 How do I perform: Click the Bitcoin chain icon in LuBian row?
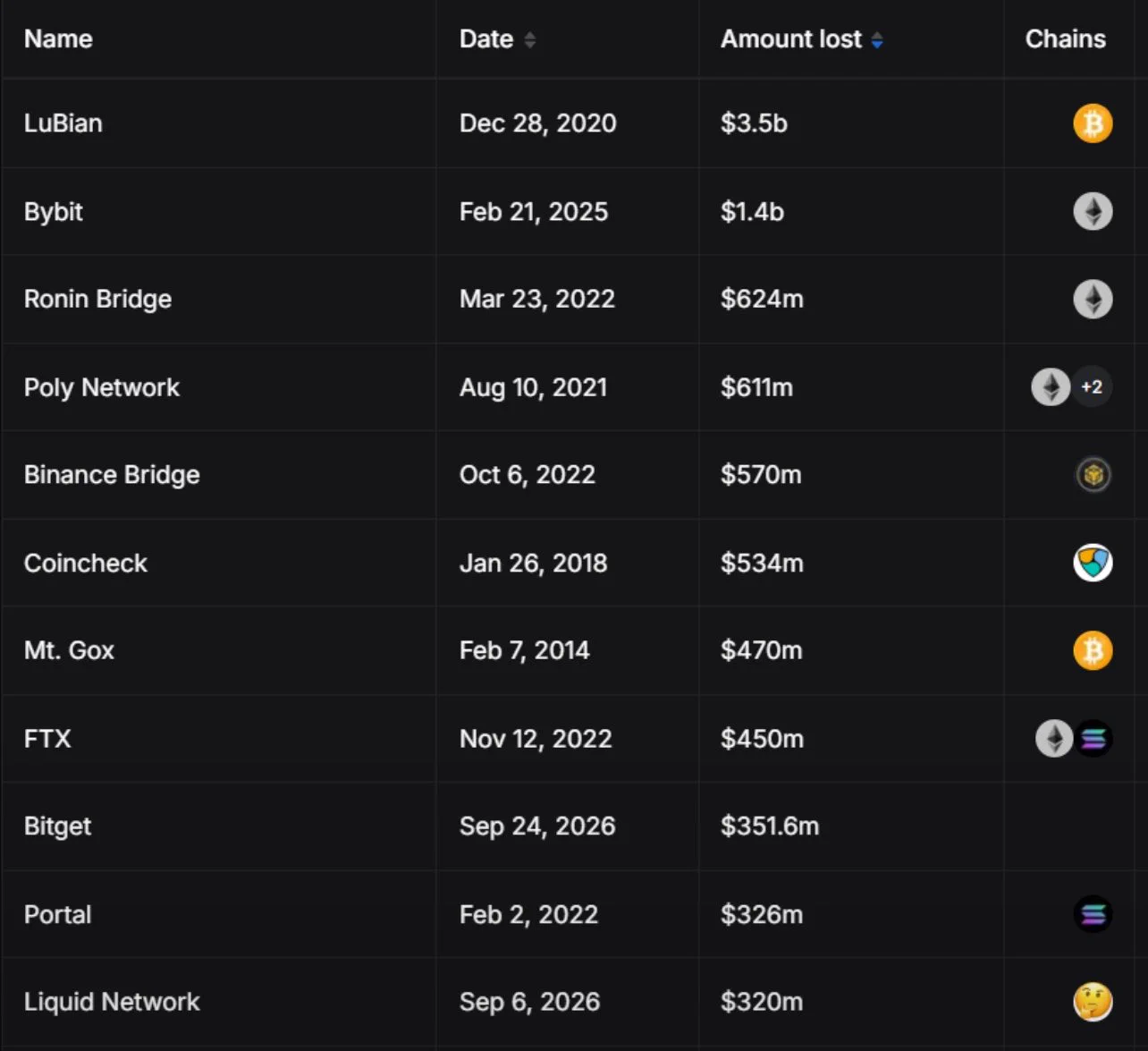tap(1093, 123)
